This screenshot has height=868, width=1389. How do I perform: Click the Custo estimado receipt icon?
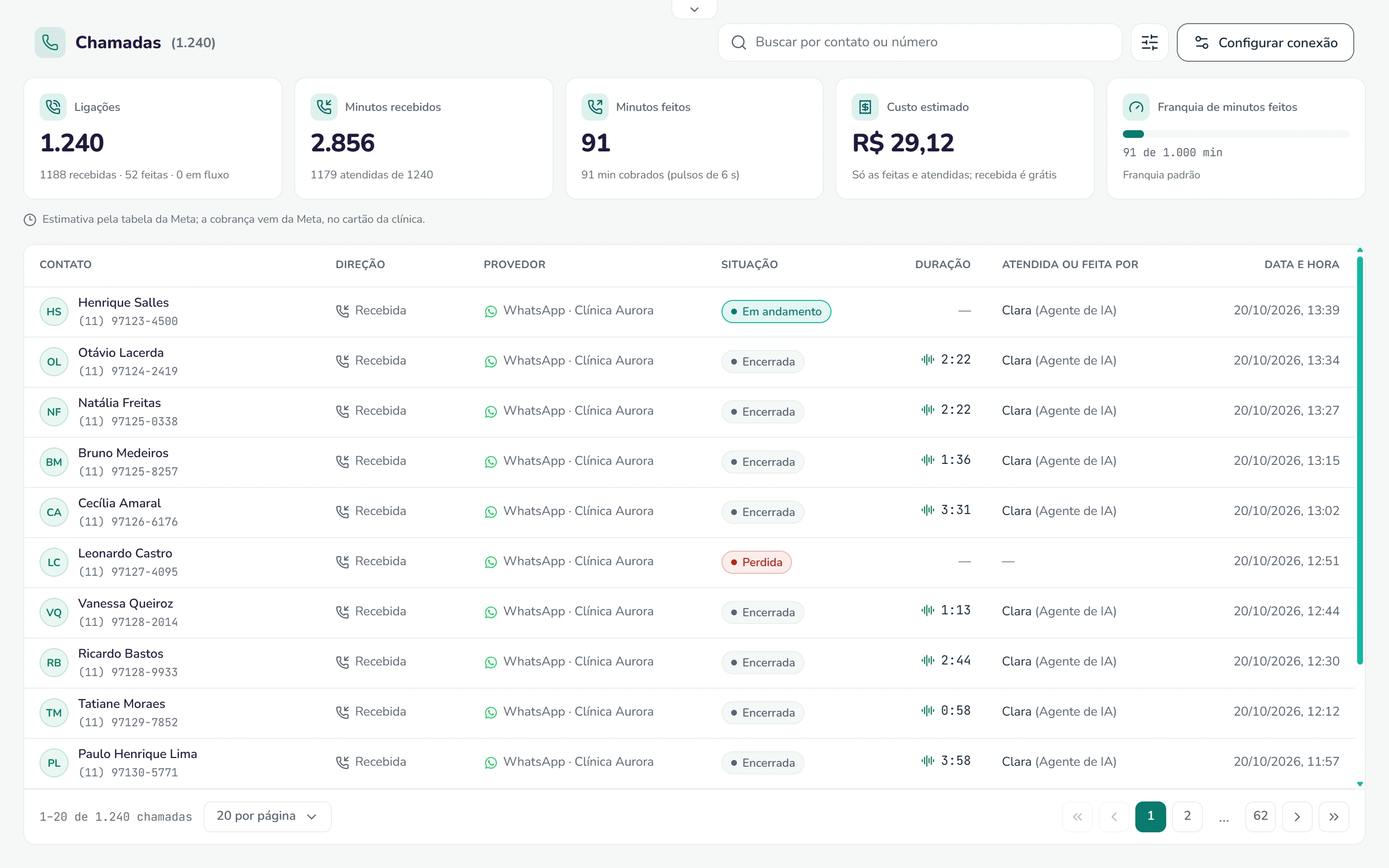[x=865, y=107]
